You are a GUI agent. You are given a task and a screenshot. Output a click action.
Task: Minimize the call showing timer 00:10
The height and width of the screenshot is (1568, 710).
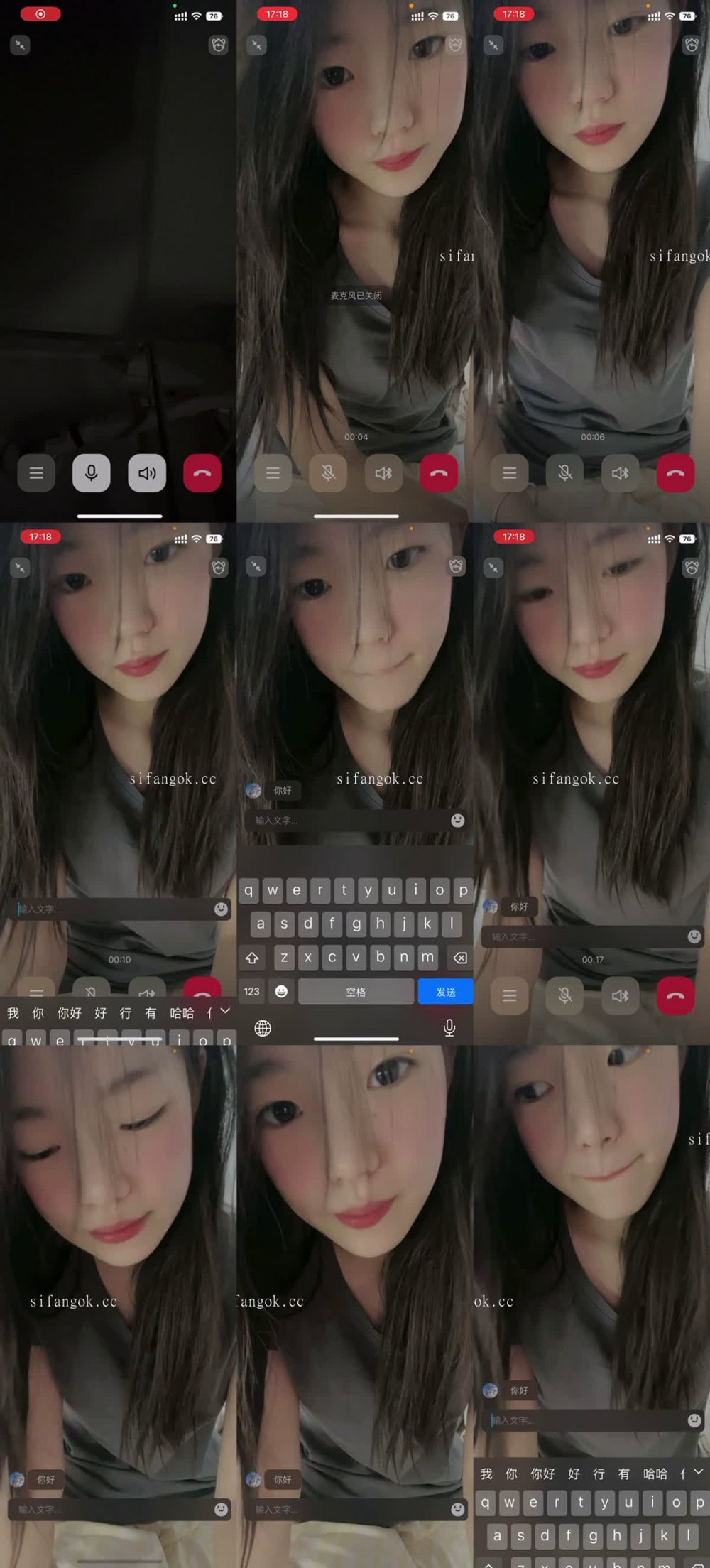pos(20,567)
